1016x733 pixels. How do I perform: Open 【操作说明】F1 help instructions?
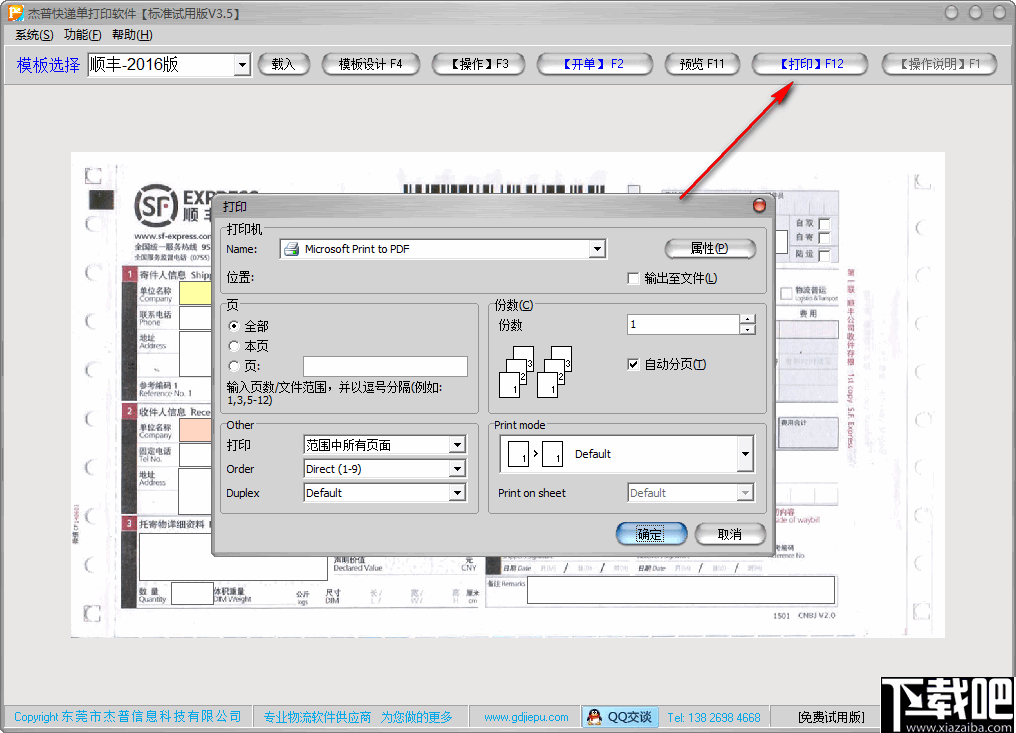tap(939, 64)
